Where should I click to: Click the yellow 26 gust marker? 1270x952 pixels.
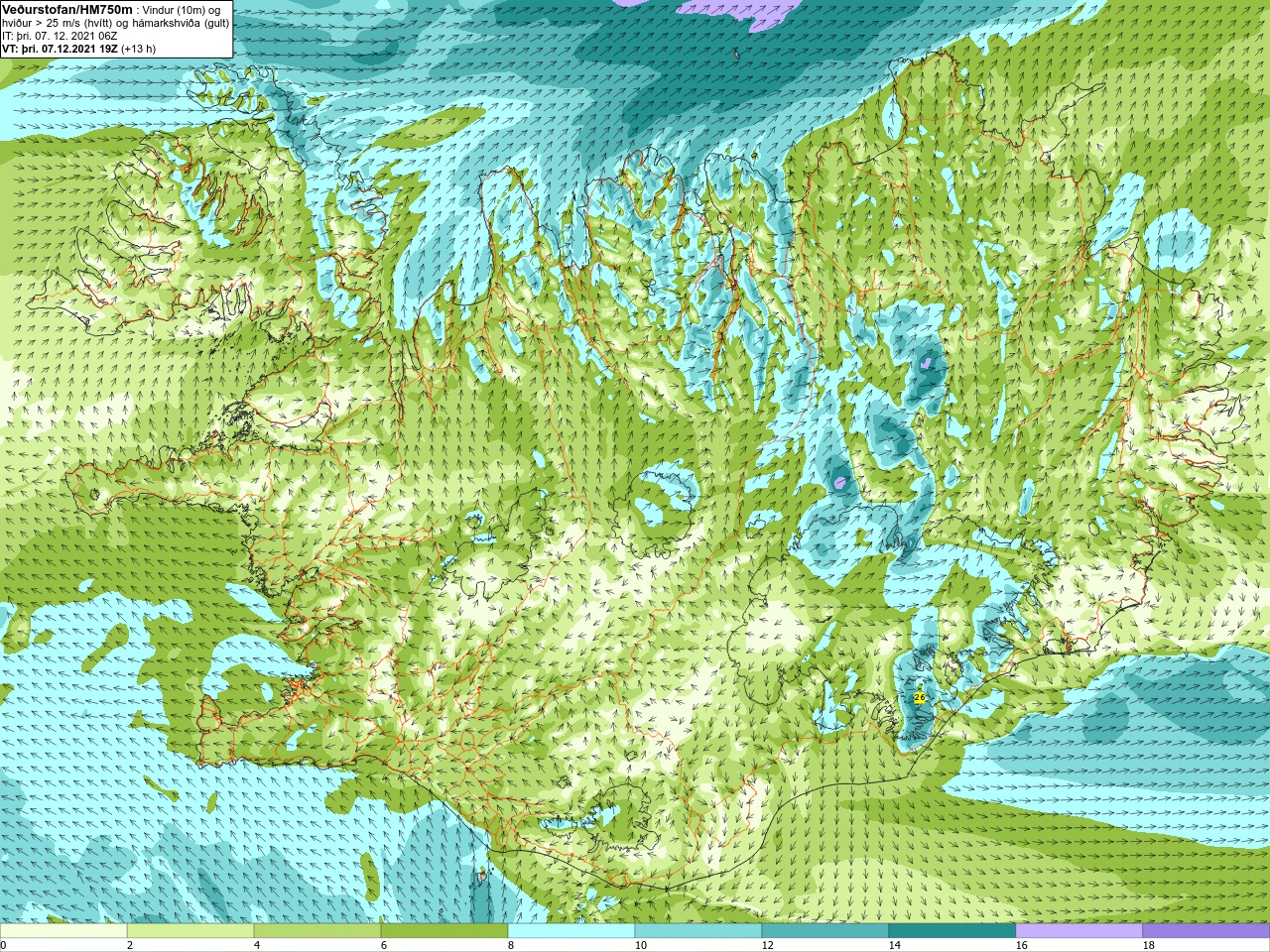point(920,698)
